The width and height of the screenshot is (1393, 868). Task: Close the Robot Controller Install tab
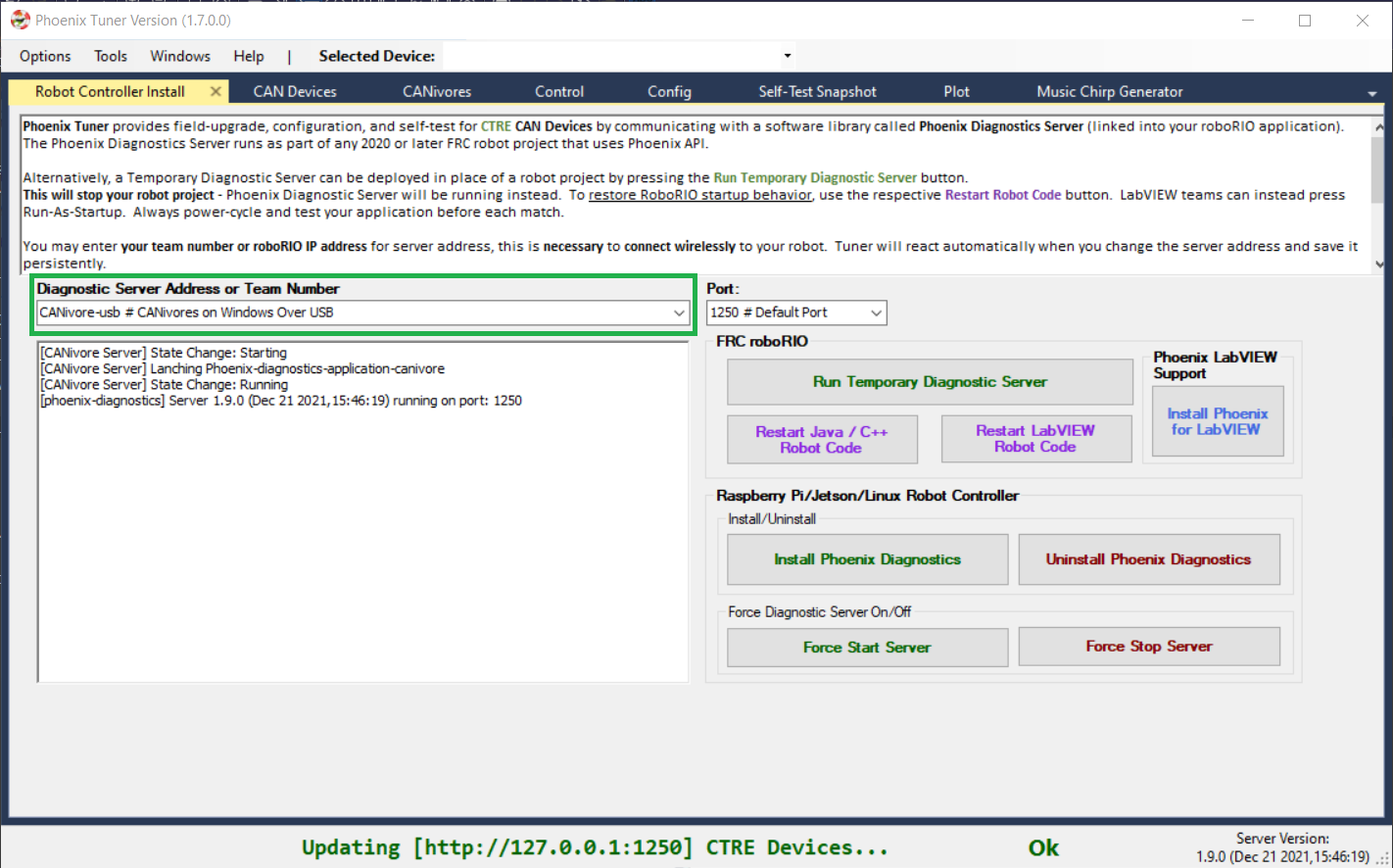point(216,91)
